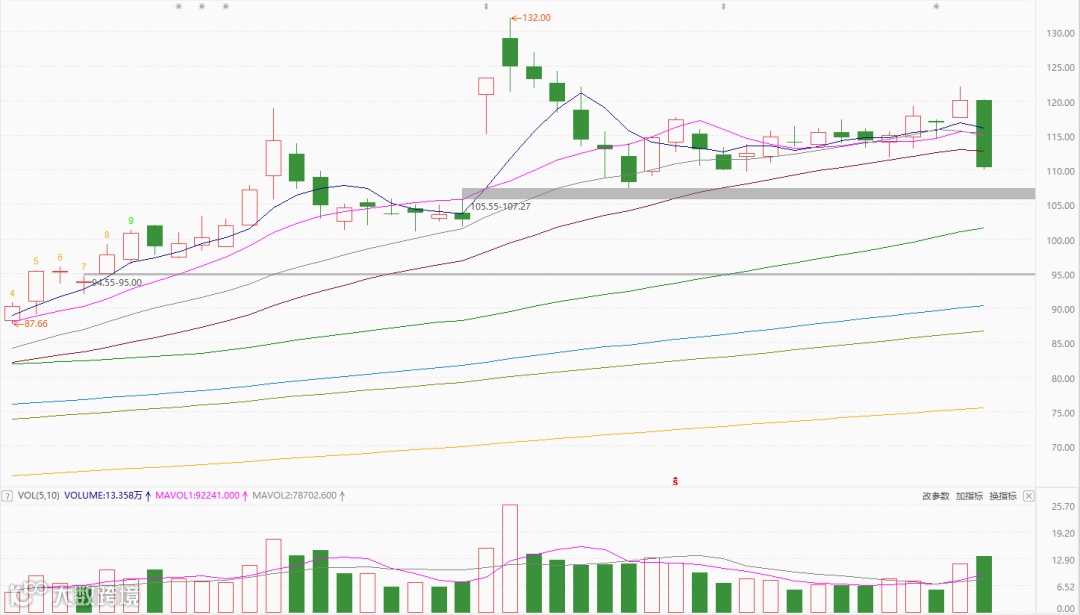Click the 132.00 high price label
This screenshot has width=1080, height=615.
[x=536, y=18]
